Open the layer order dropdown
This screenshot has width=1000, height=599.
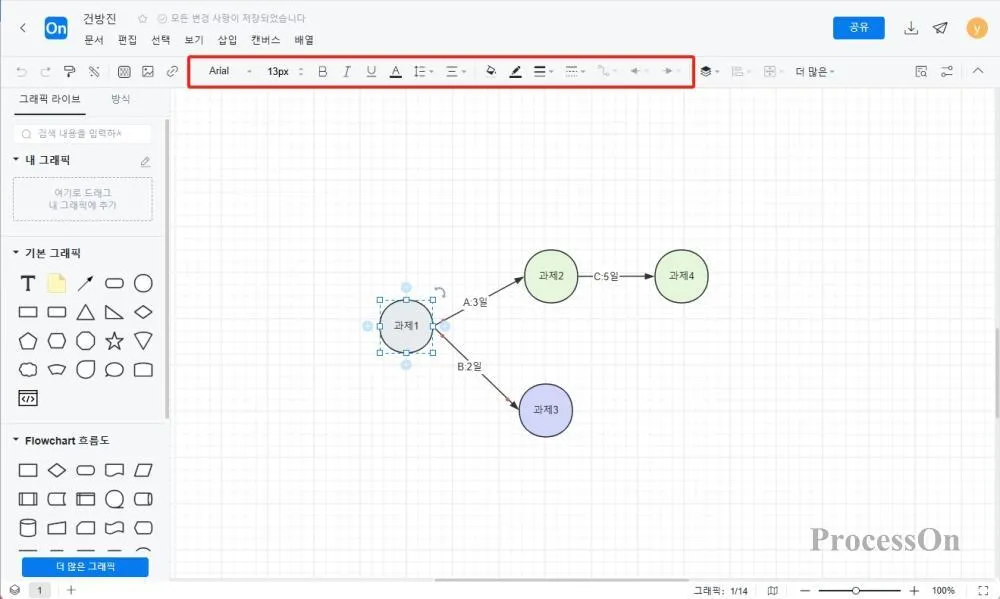pyautogui.click(x=709, y=71)
